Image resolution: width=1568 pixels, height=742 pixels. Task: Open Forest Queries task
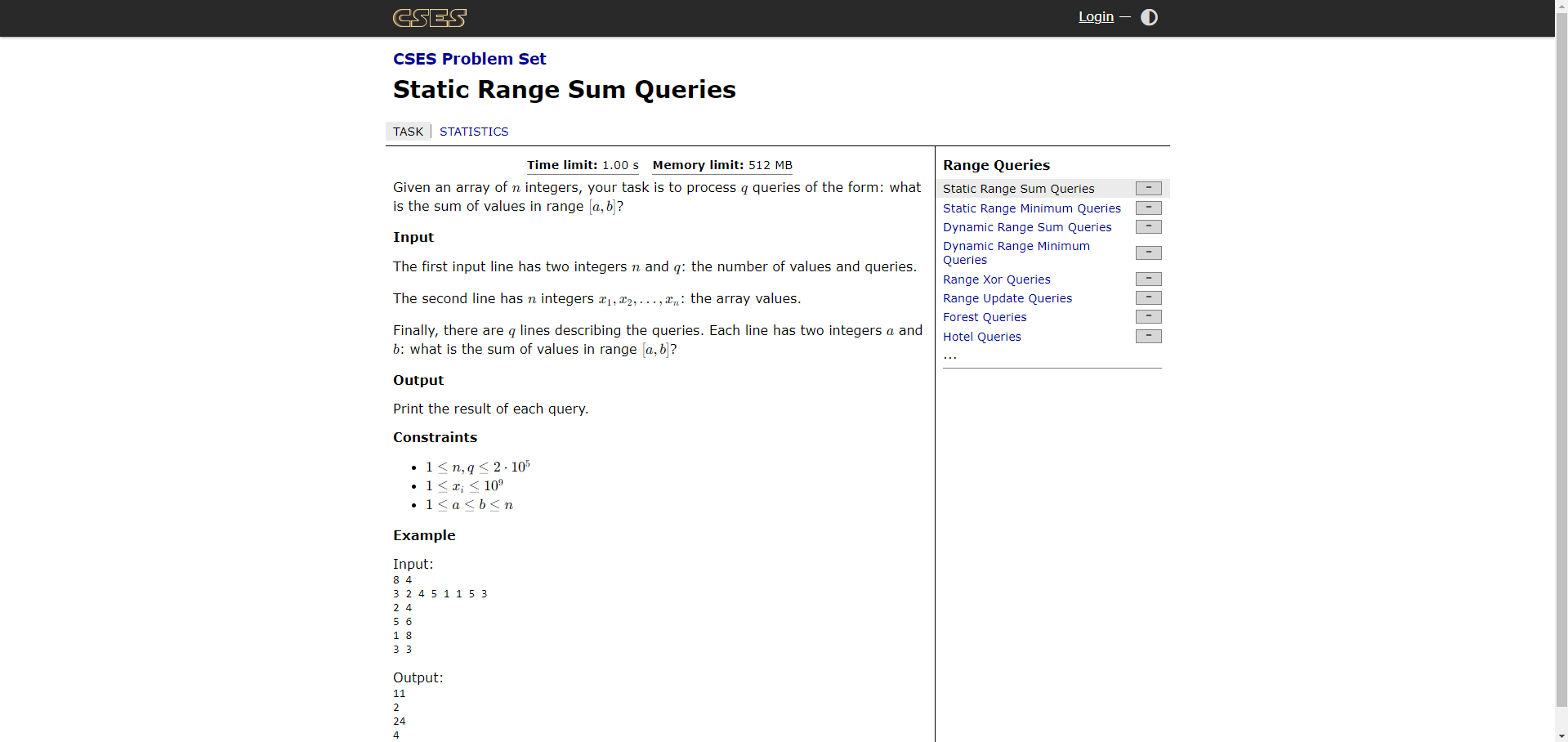pyautogui.click(x=985, y=317)
